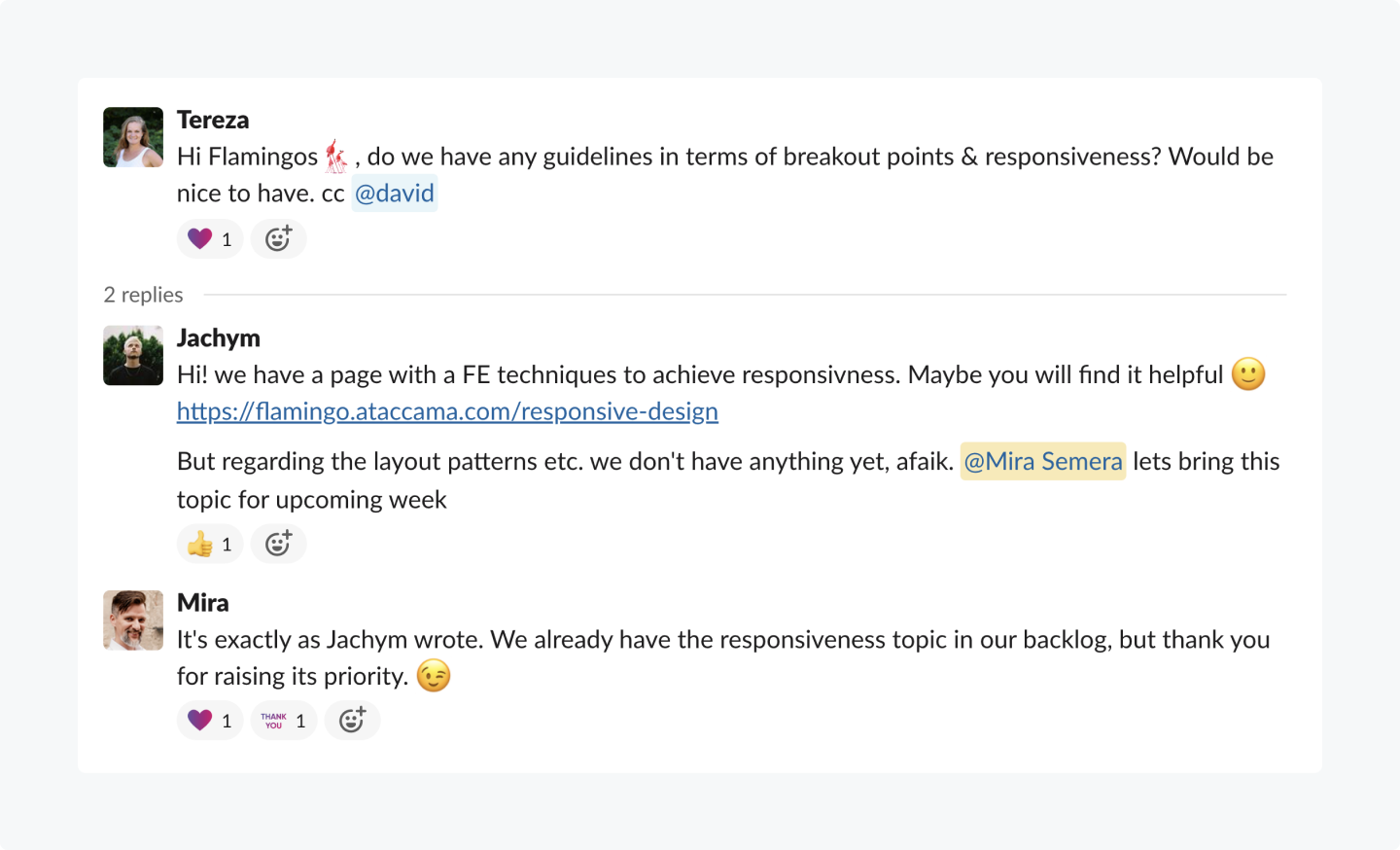The image size is (1400, 850).
Task: Click the thumbs up reaction on Jachym's reply
Action: click(x=210, y=545)
